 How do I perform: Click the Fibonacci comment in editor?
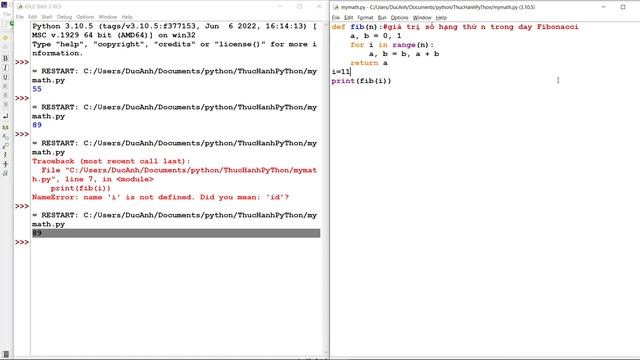coord(480,27)
